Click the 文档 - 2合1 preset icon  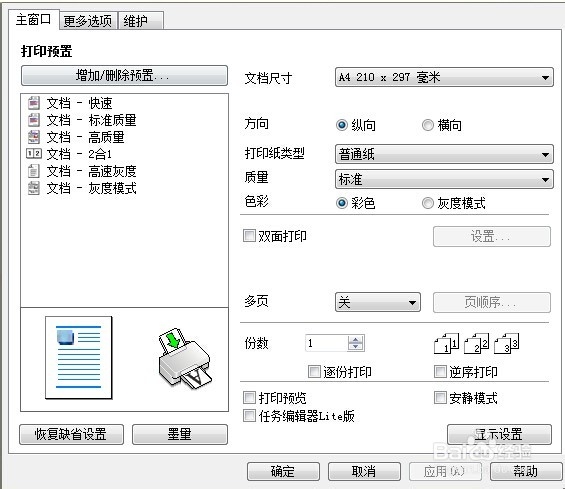click(34, 154)
